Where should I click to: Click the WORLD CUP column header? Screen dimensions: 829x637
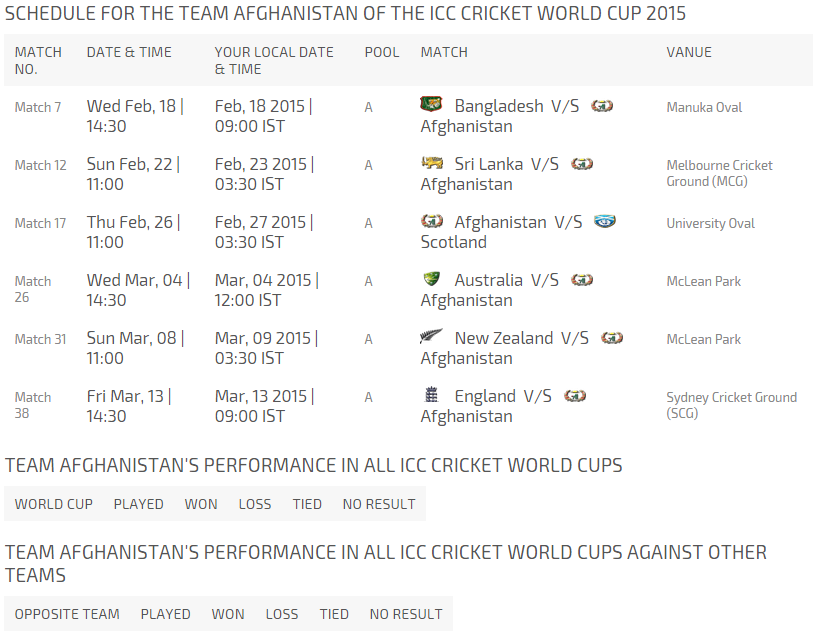(53, 504)
